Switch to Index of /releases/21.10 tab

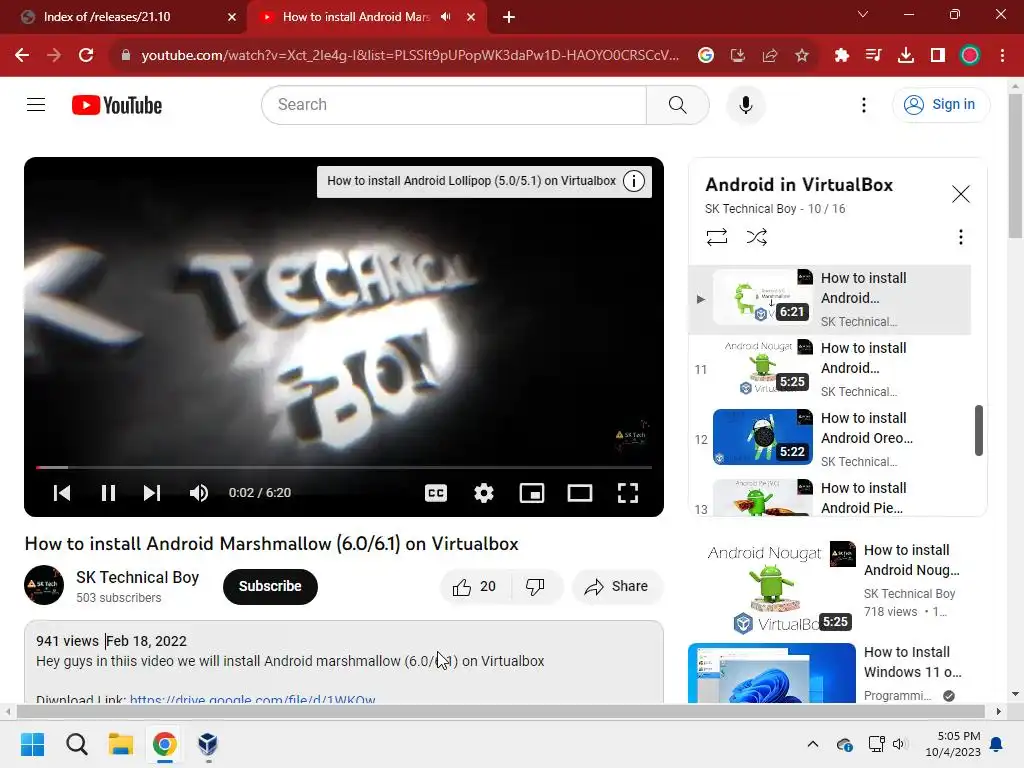point(124,17)
